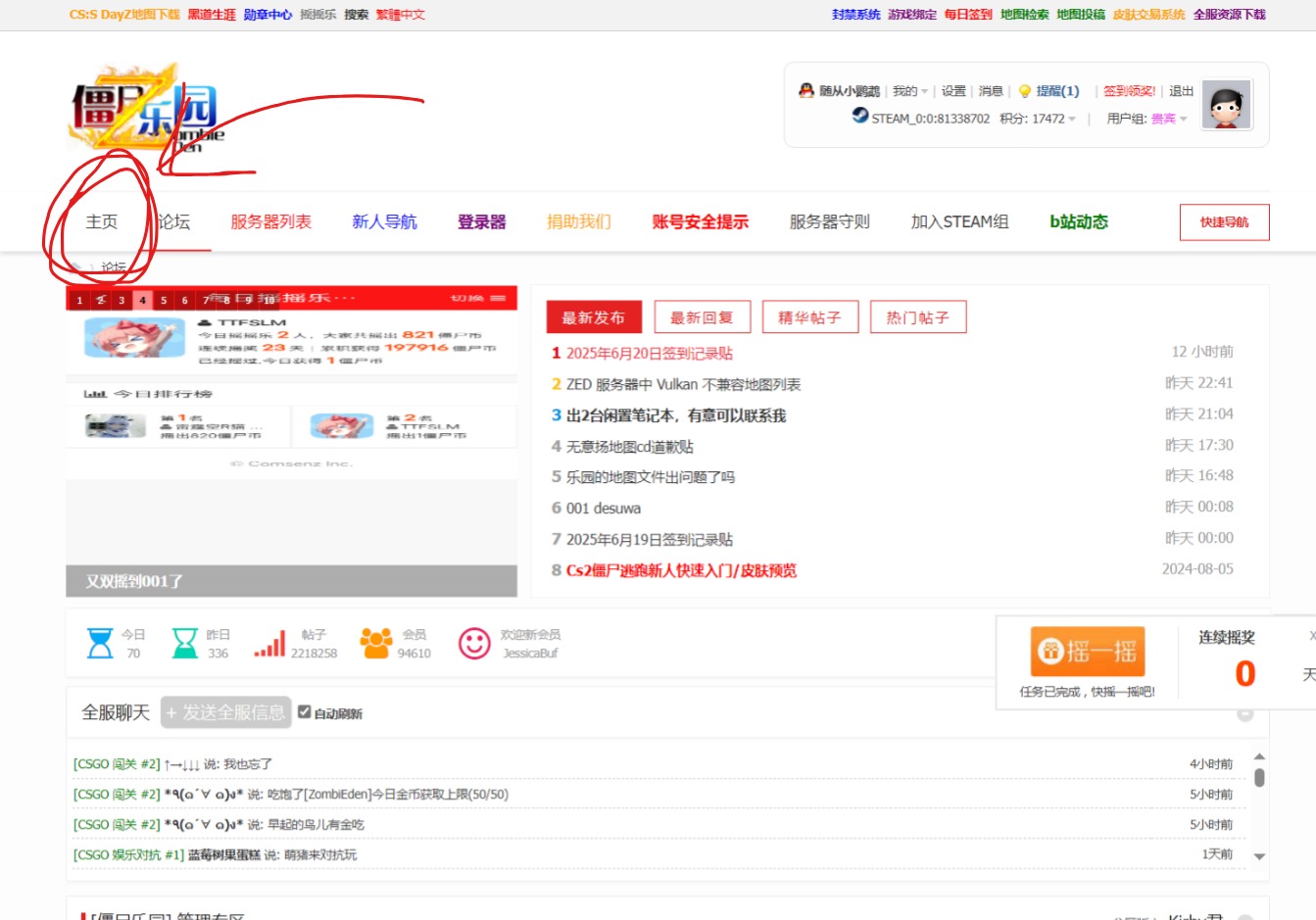Viewport: 1316px width, 920px height.
Task: Expand the 积分: 17472 dropdown
Action: coord(1038,119)
